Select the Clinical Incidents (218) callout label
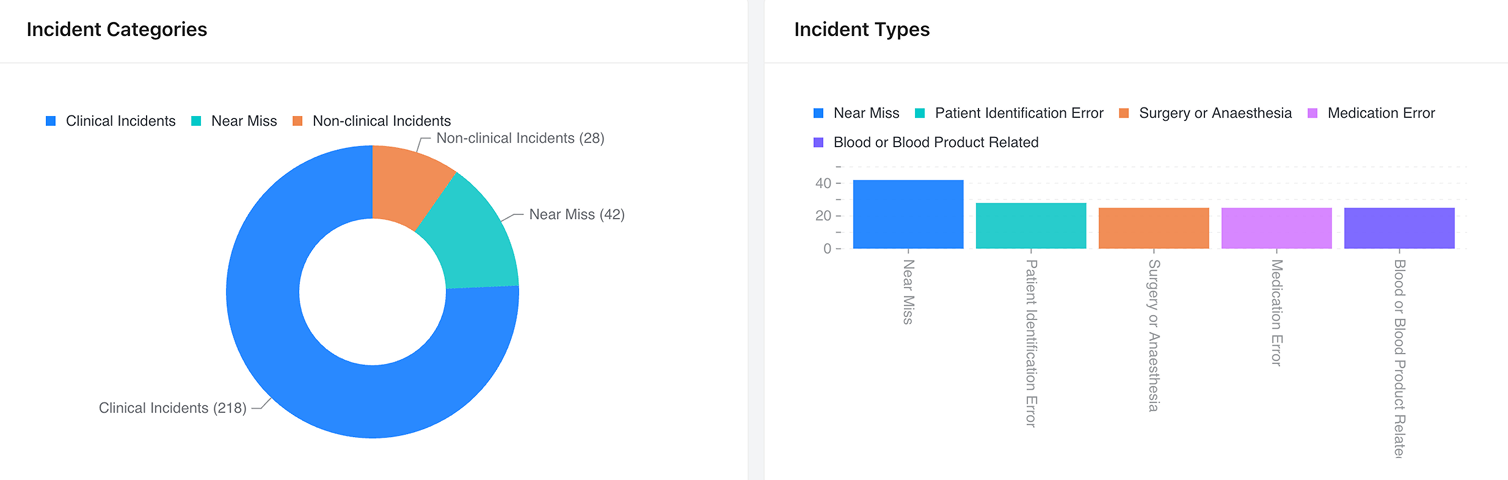 [x=172, y=408]
